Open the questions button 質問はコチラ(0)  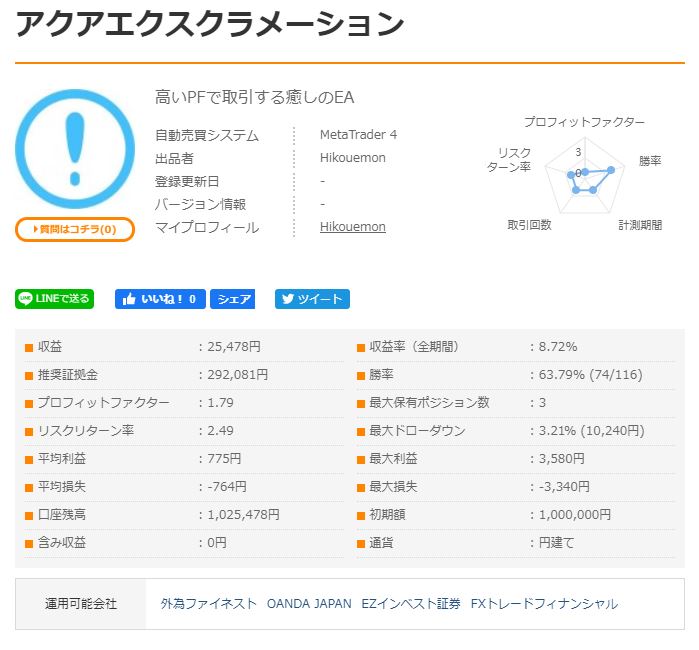pyautogui.click(x=75, y=229)
